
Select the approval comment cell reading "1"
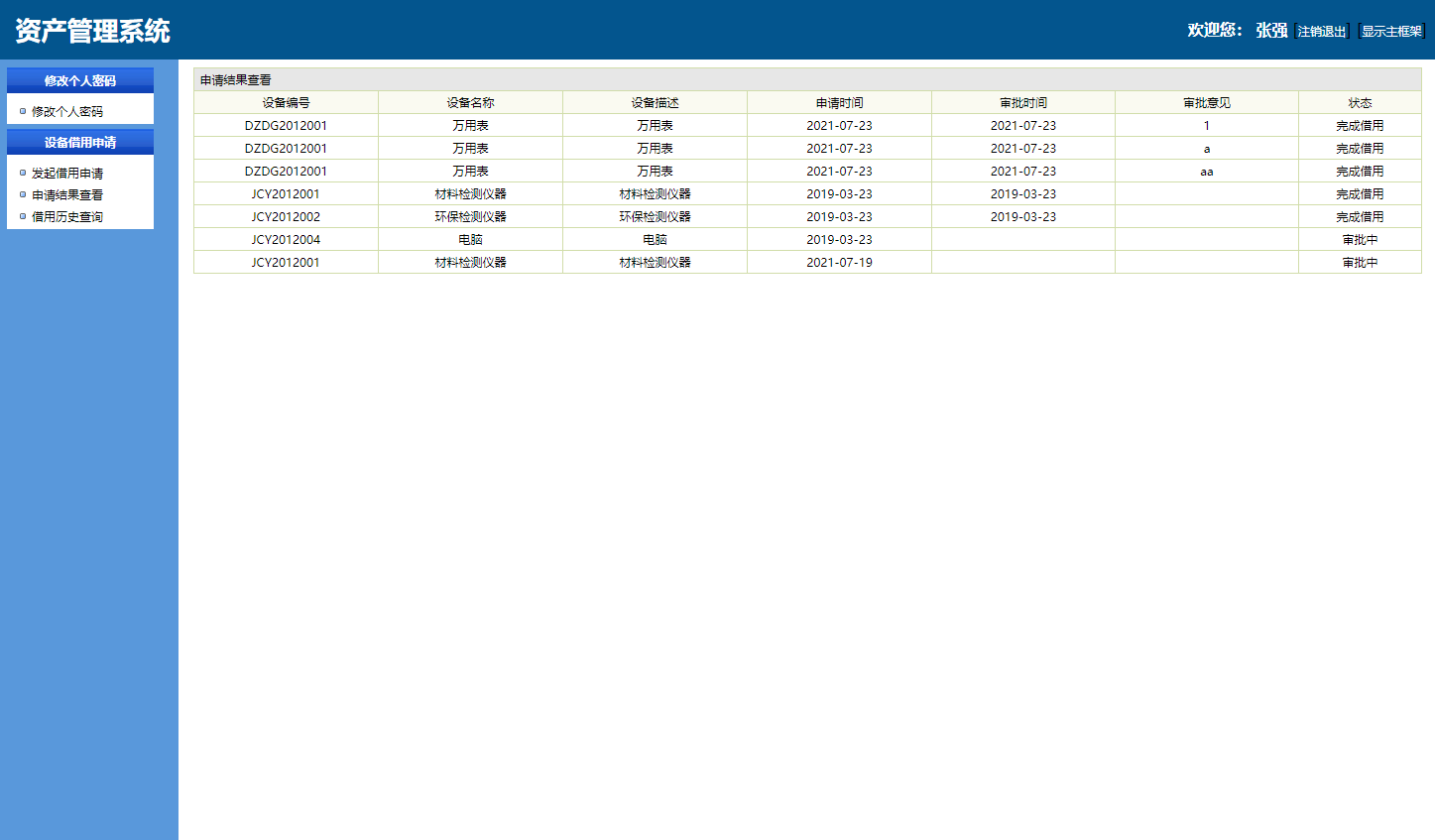tap(1207, 126)
